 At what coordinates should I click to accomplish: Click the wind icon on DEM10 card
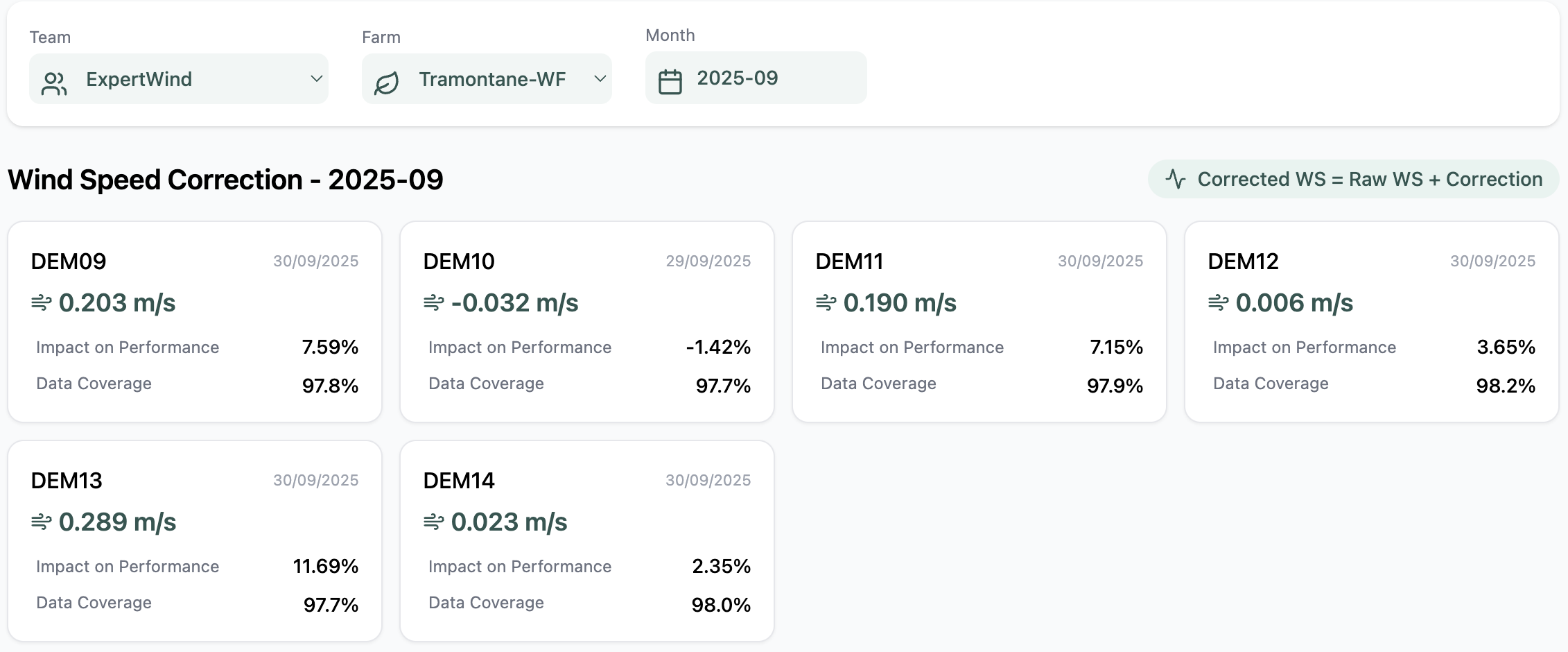click(434, 302)
